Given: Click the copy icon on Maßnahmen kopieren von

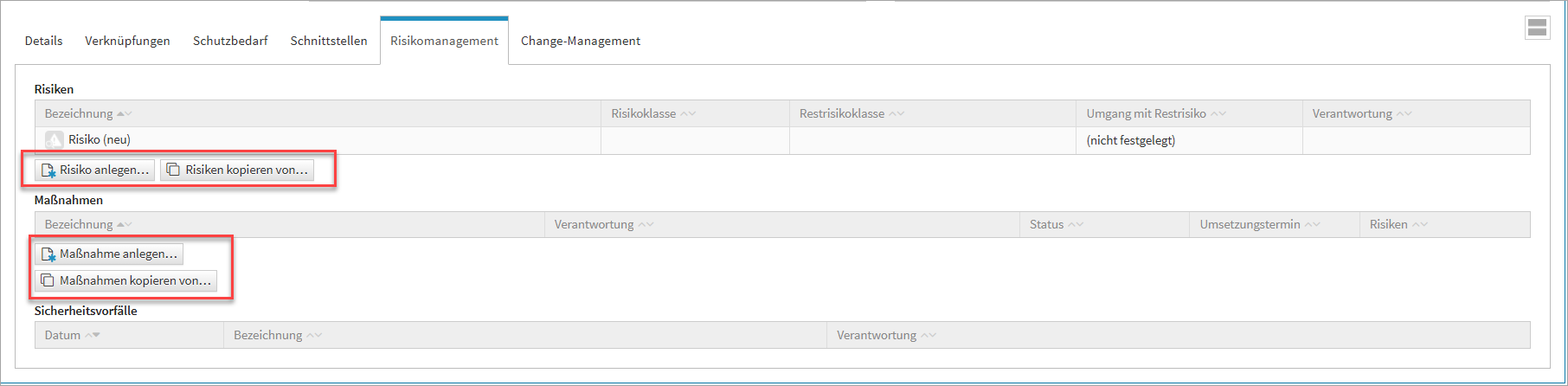Looking at the screenshot, I should [48, 281].
